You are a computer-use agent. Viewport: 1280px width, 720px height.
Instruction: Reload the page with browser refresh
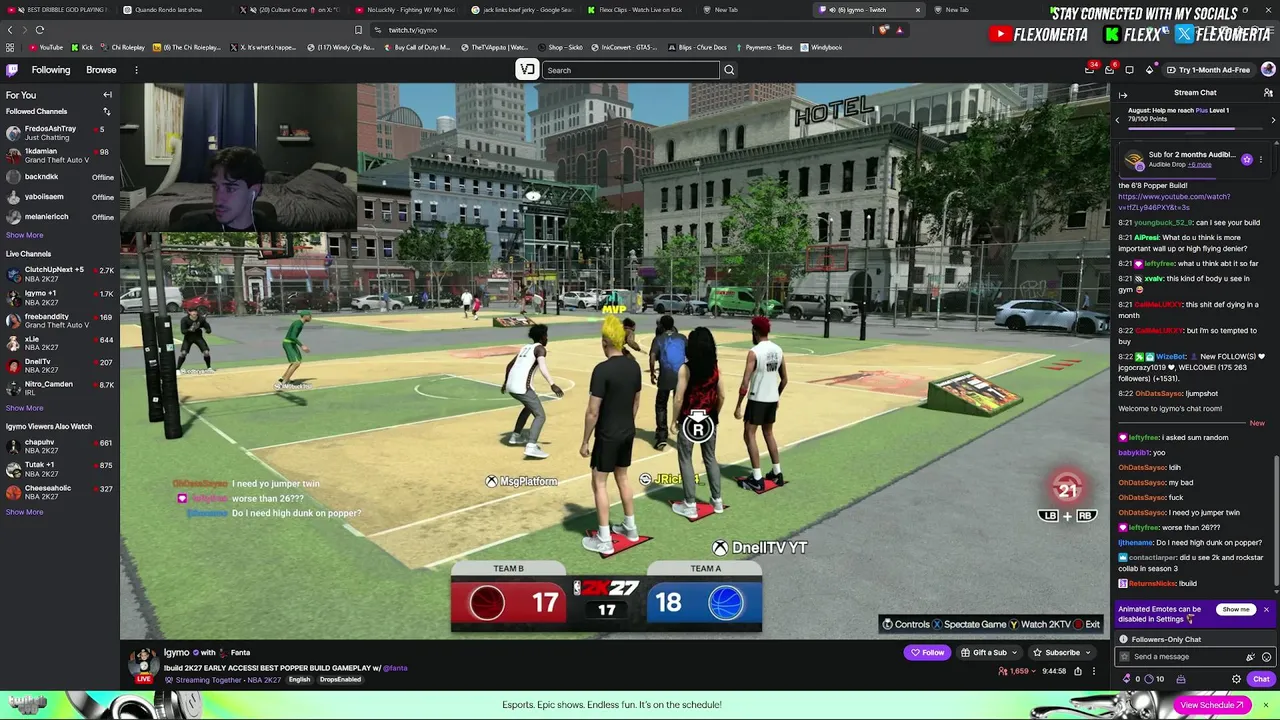(40, 30)
